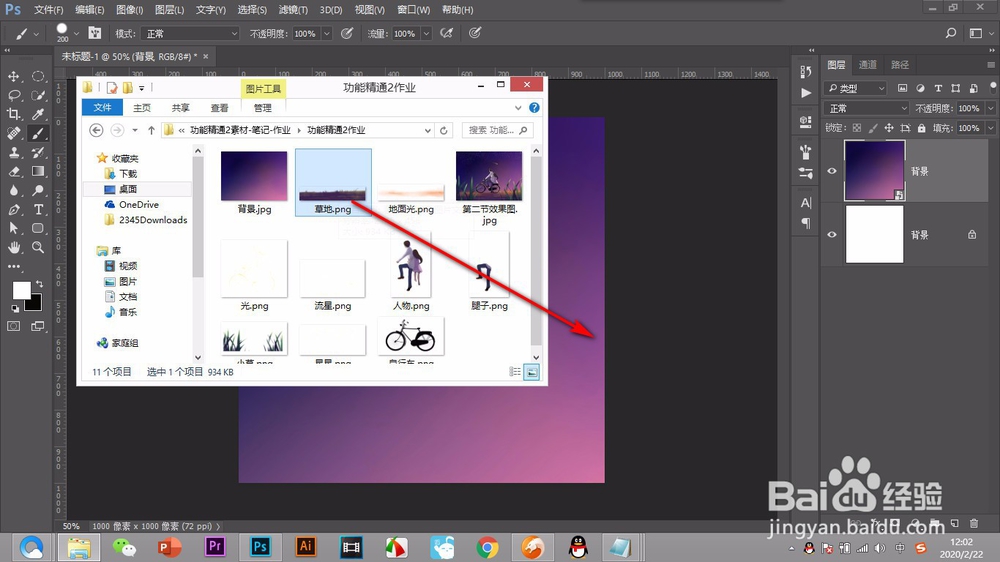Image resolution: width=1000 pixels, height=562 pixels.
Task: Switch to the 通道 tab
Action: [867, 64]
